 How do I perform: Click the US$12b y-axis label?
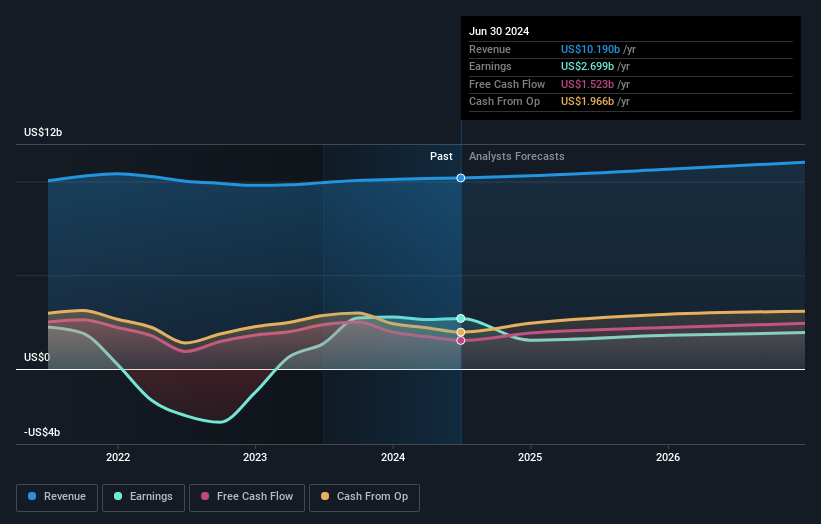click(x=43, y=132)
